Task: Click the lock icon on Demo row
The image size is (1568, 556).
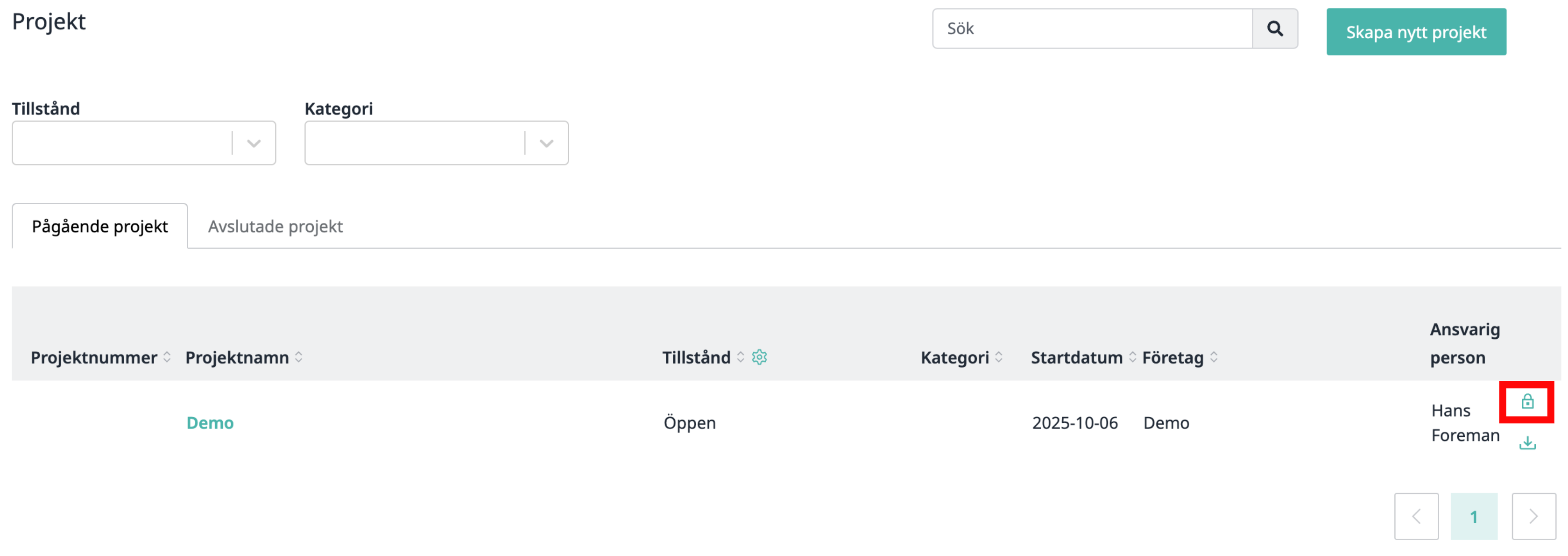Action: point(1527,401)
